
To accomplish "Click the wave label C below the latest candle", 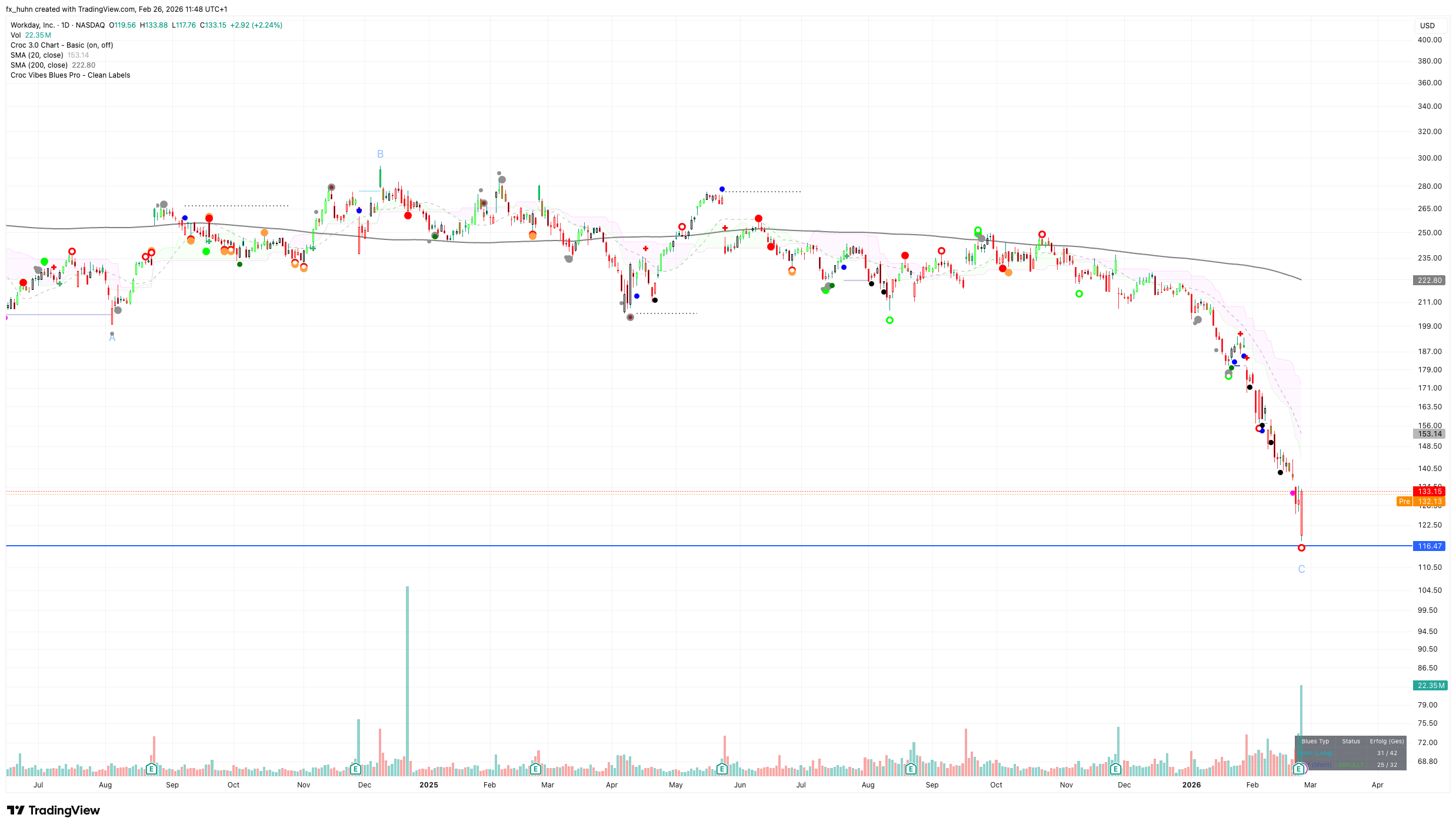I will click(1301, 569).
